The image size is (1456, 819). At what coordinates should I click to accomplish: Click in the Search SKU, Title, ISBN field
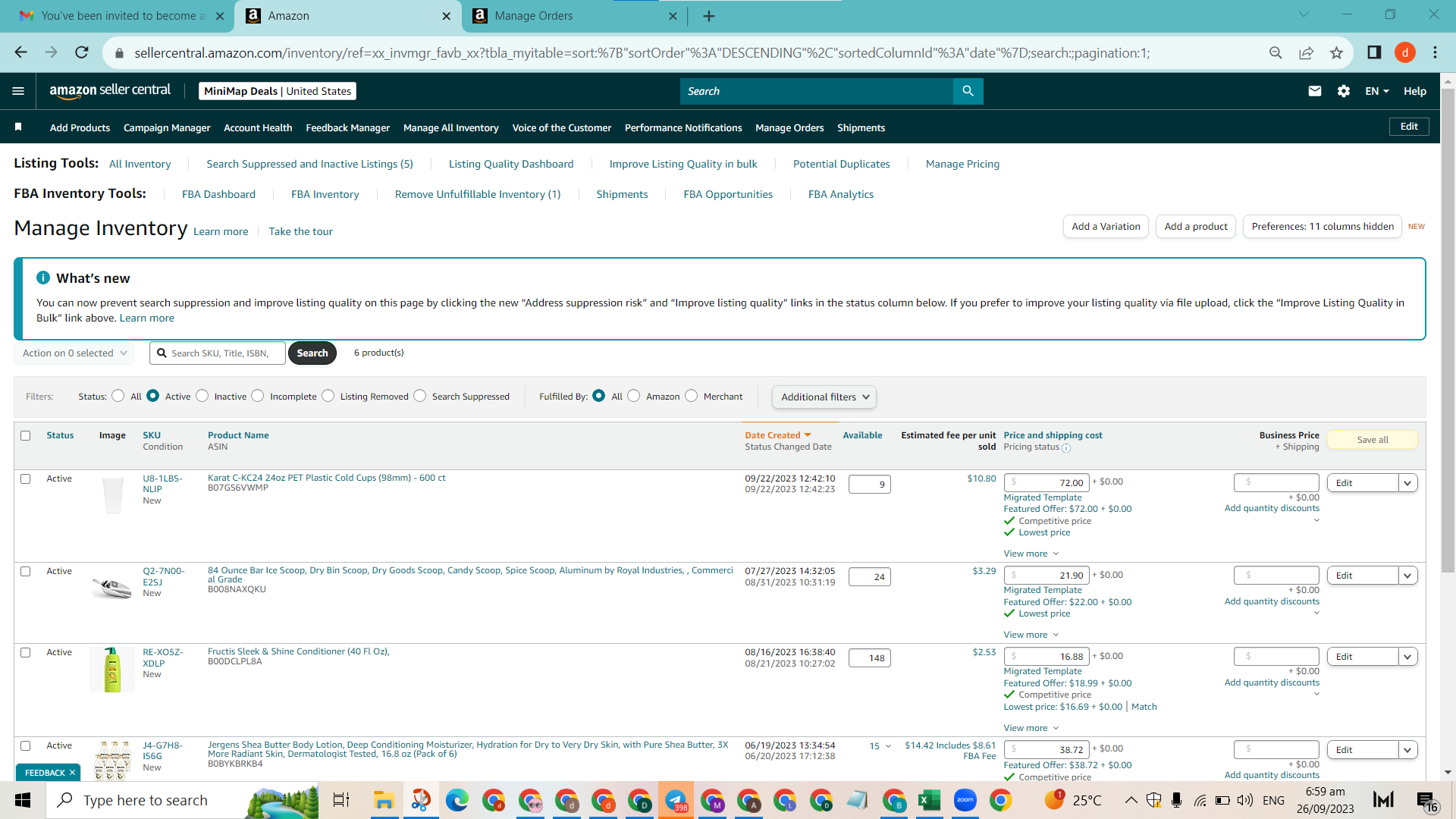pyautogui.click(x=218, y=353)
